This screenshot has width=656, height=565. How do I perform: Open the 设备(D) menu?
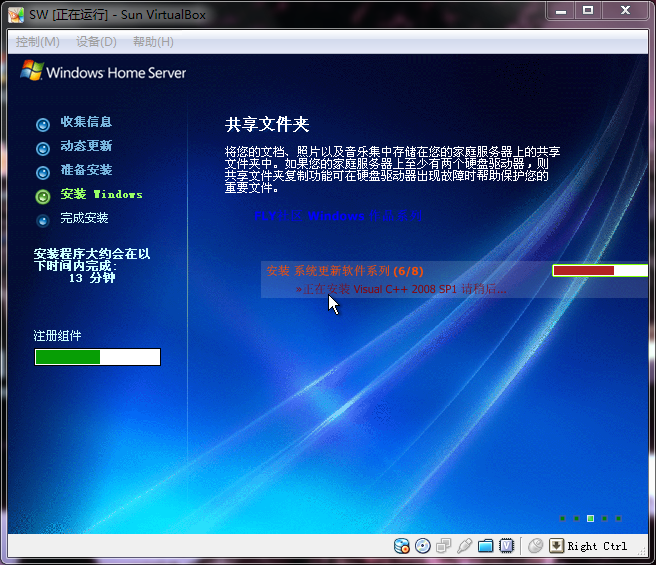pyautogui.click(x=96, y=42)
